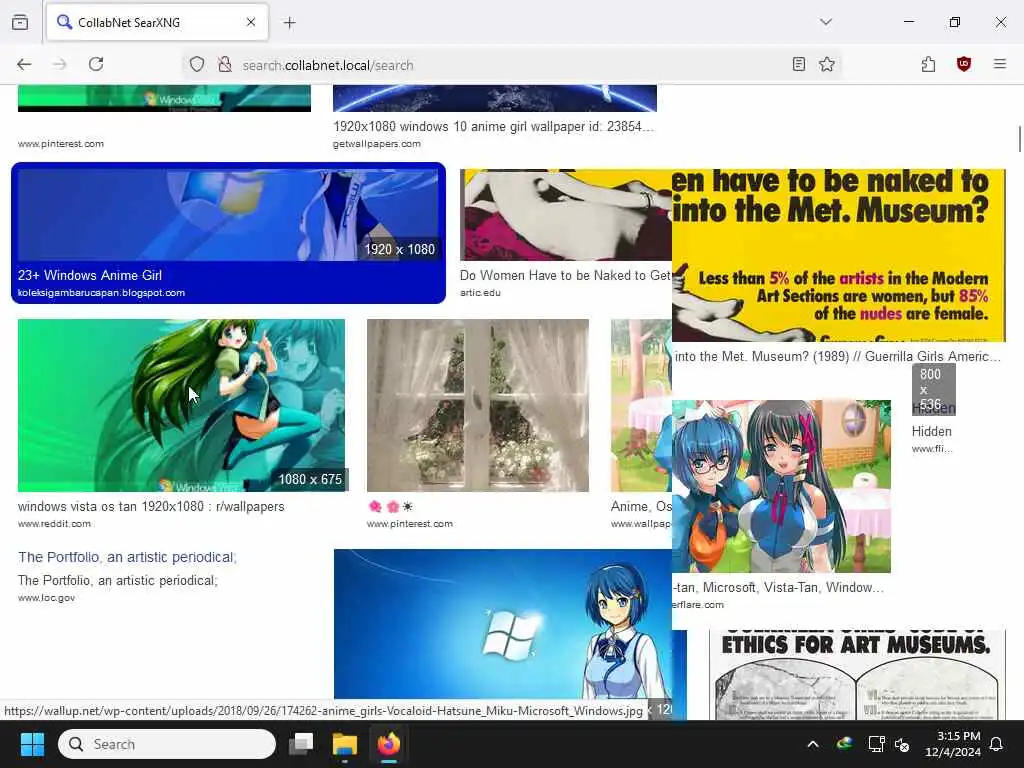1024x768 pixels.
Task: Click the colorful system tray app icon
Action: coord(844,744)
